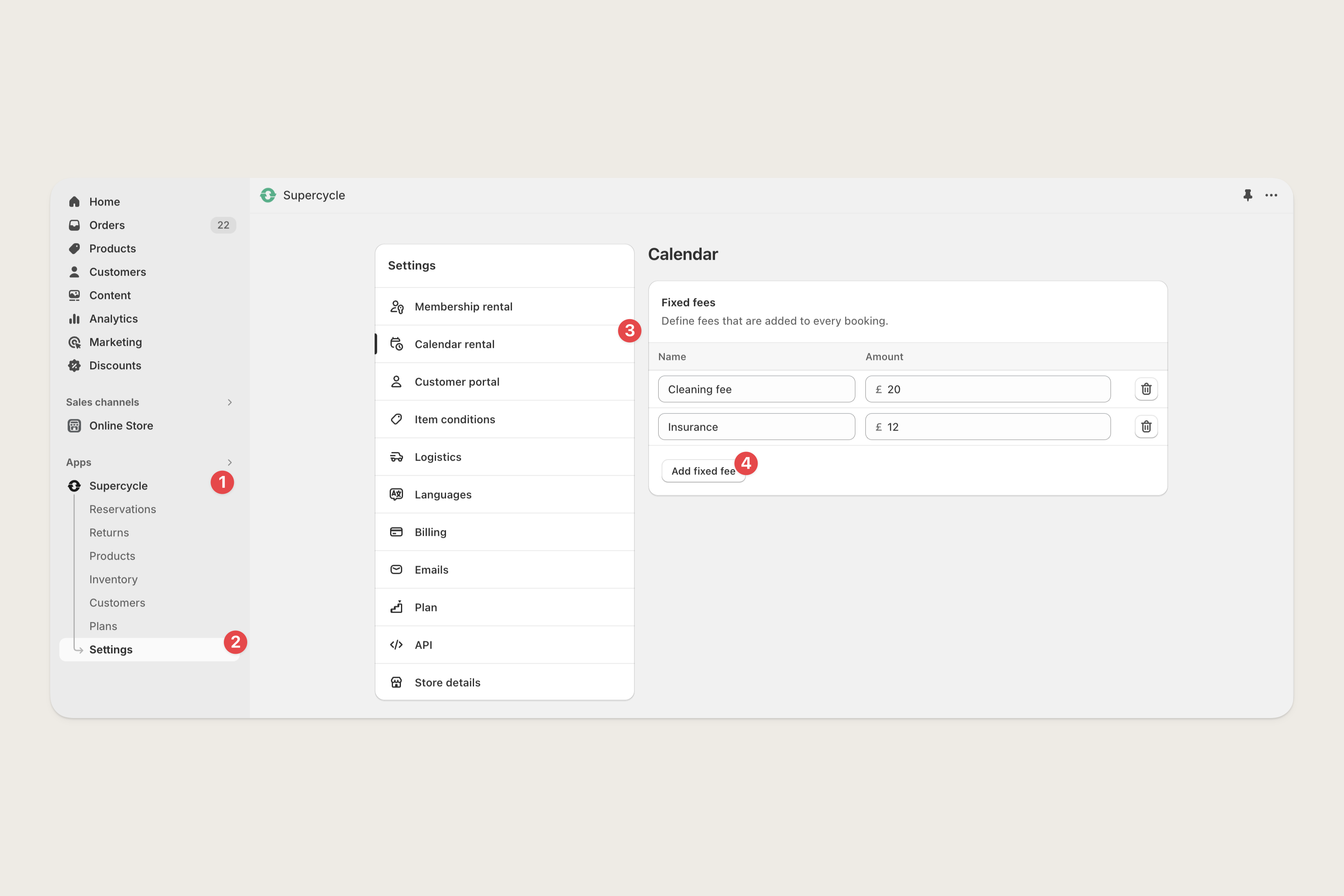Viewport: 1344px width, 896px height.
Task: Click the Cleaning fee name field
Action: [756, 389]
